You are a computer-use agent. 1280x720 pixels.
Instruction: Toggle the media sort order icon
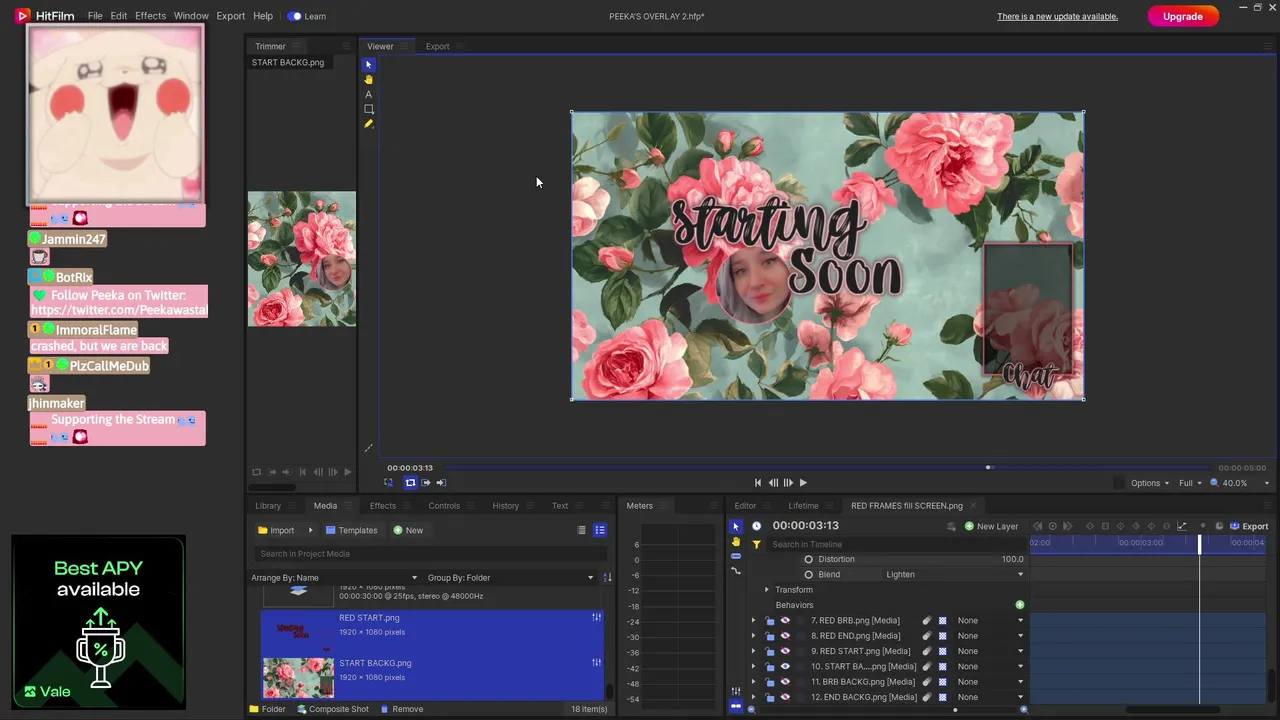pos(607,577)
